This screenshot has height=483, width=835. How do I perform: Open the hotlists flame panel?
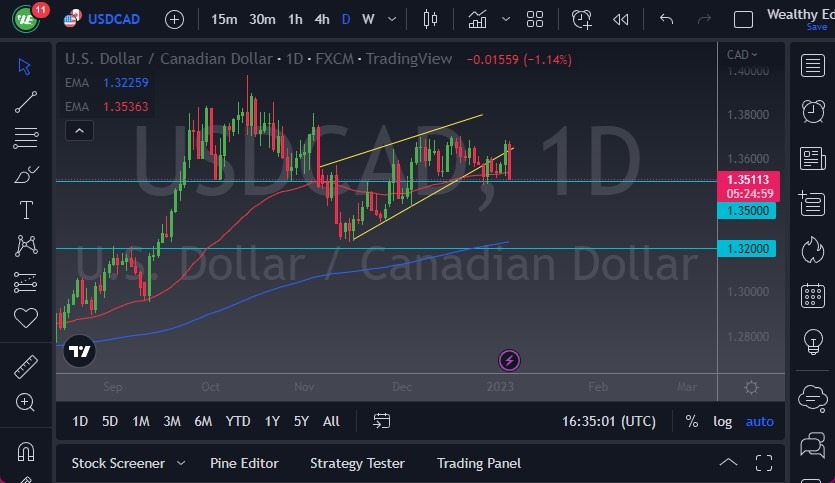pyautogui.click(x=813, y=249)
